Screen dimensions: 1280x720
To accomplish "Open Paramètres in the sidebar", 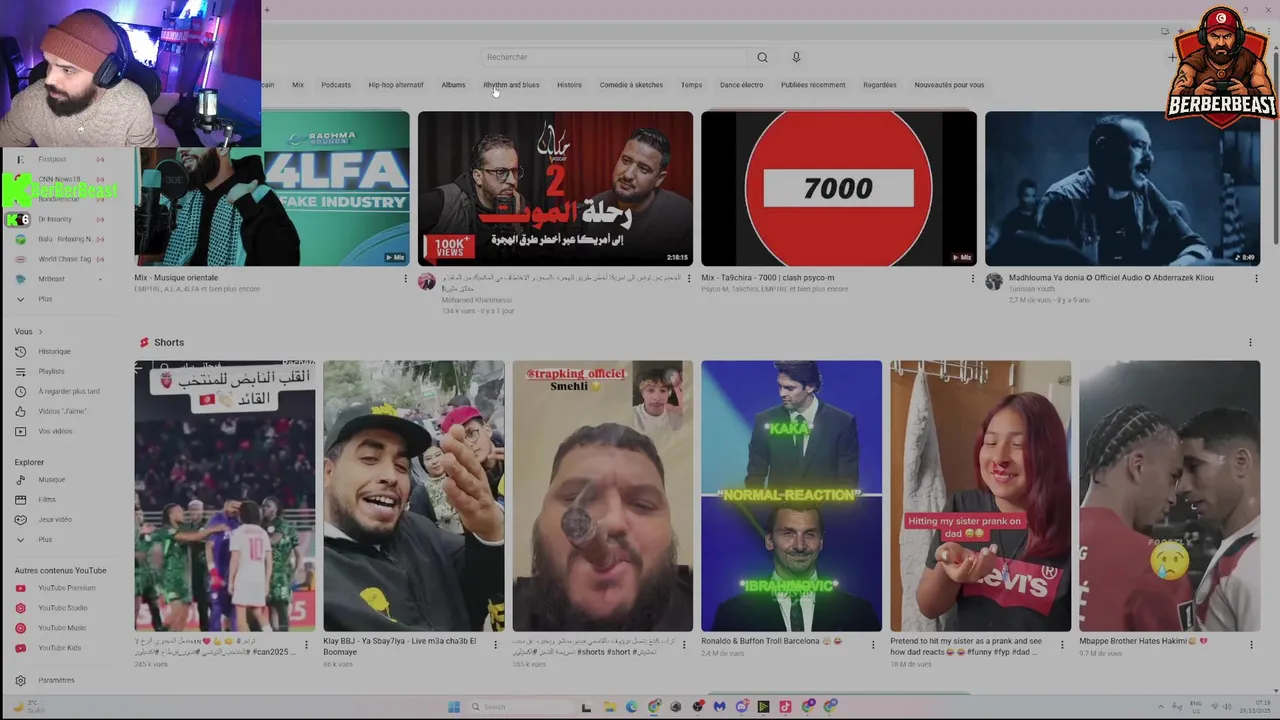I will tap(56, 680).
